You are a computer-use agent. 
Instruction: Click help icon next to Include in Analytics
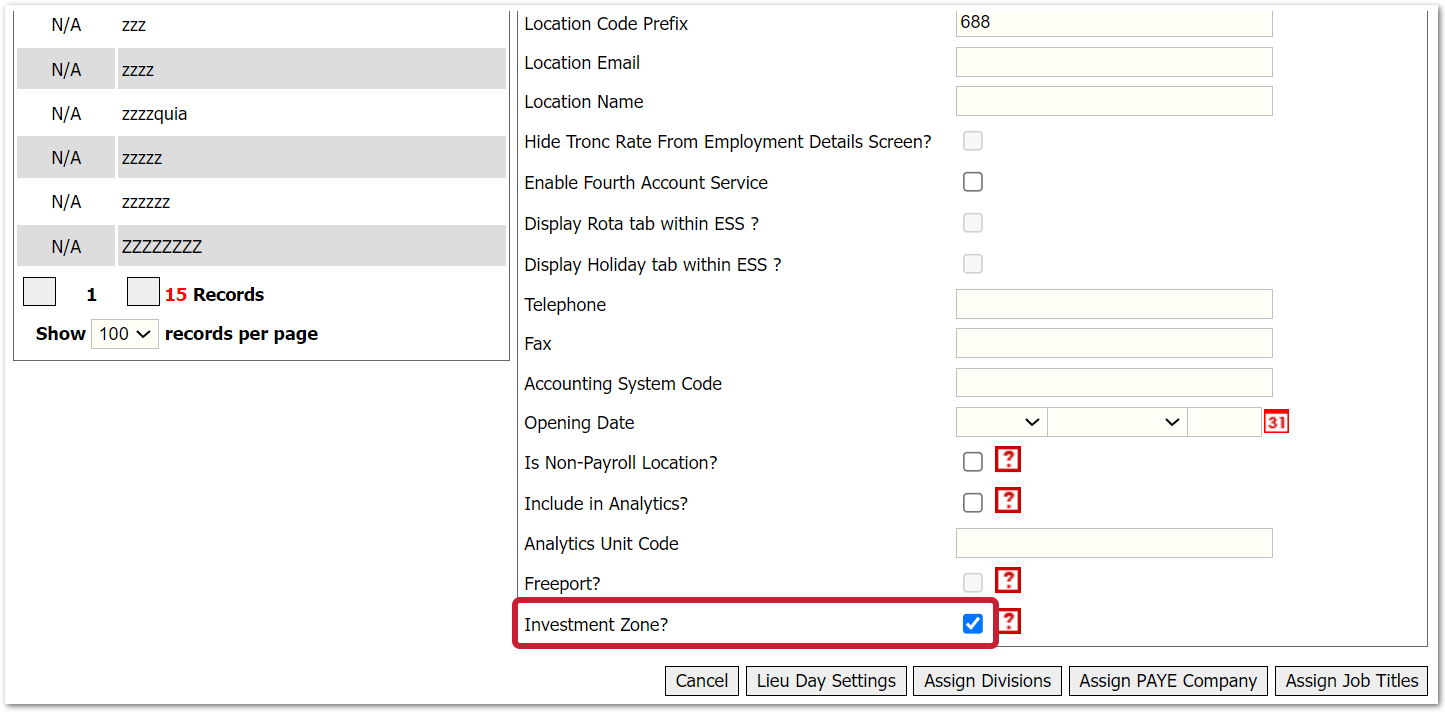pos(1008,501)
